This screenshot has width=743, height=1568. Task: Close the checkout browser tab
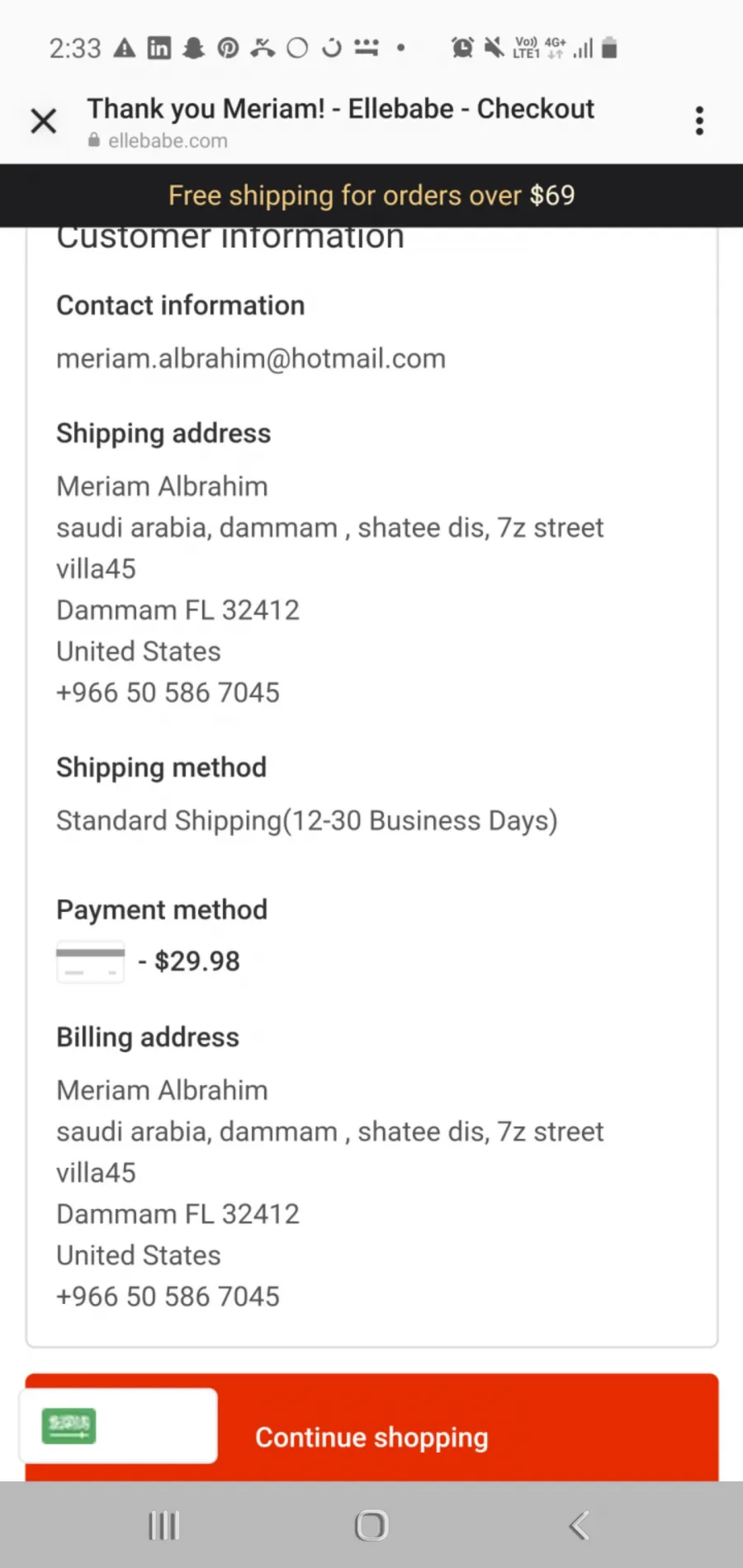[x=44, y=121]
